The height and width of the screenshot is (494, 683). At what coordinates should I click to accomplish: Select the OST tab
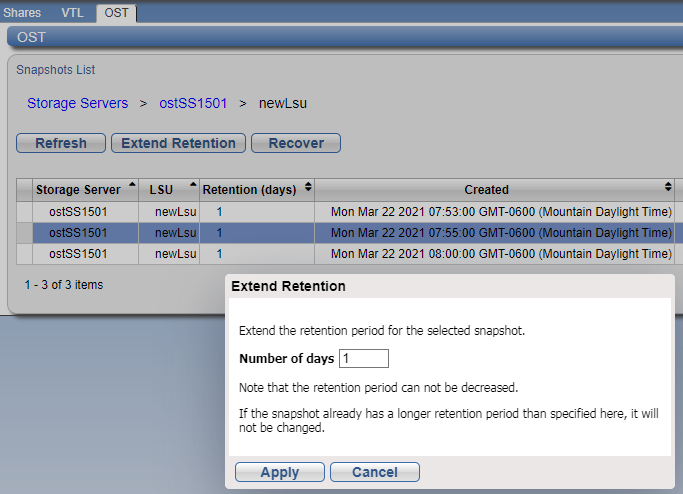click(x=117, y=13)
